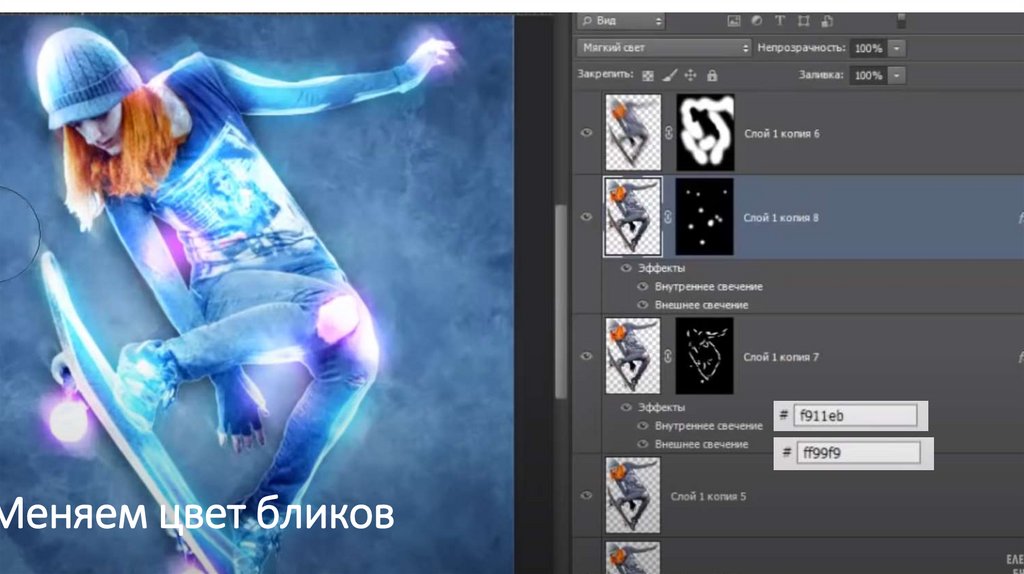Select layer thumbnail of Слой 1 копия 7

click(633, 356)
